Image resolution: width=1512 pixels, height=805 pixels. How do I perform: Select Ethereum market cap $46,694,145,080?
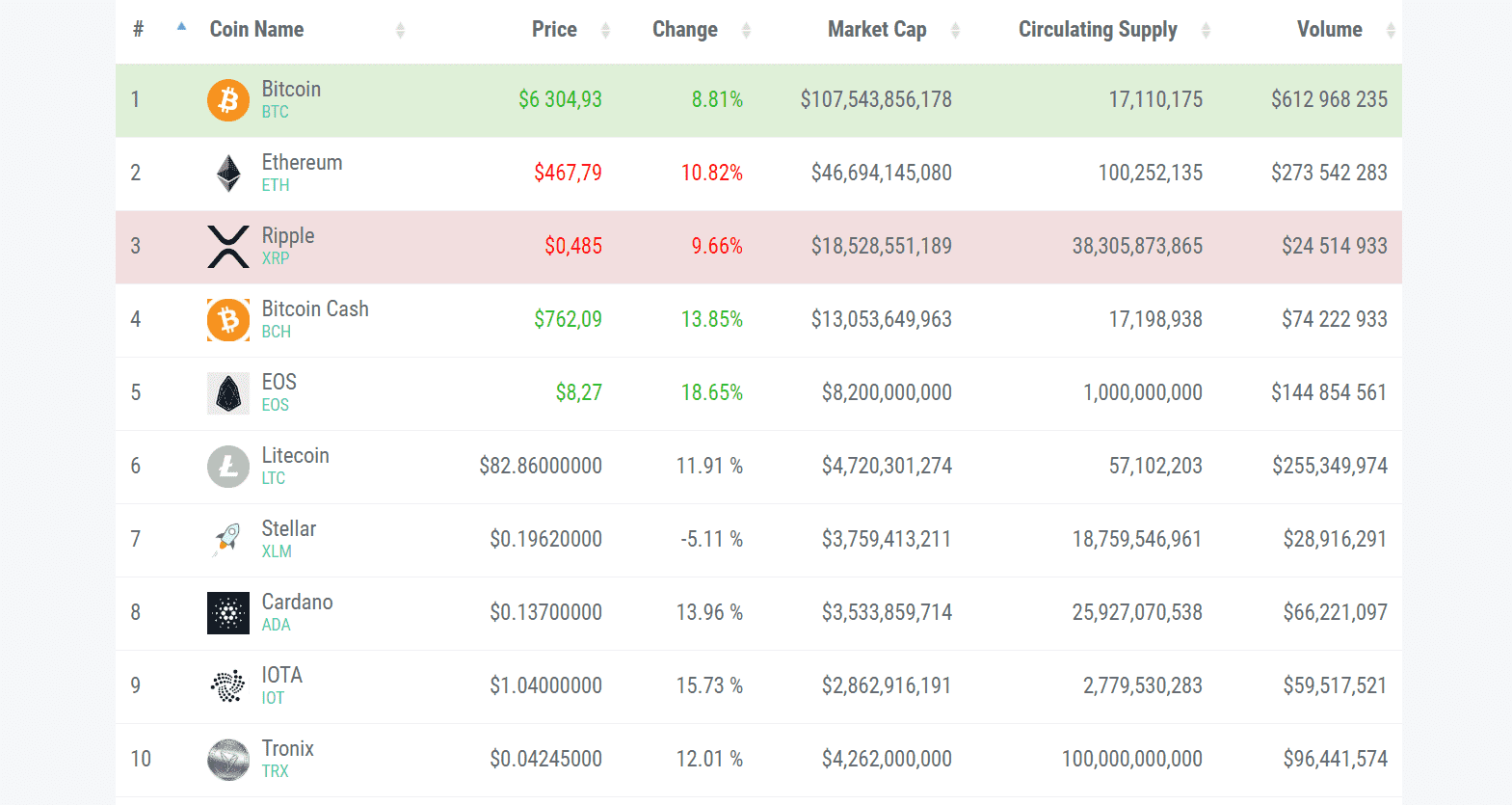(x=882, y=173)
